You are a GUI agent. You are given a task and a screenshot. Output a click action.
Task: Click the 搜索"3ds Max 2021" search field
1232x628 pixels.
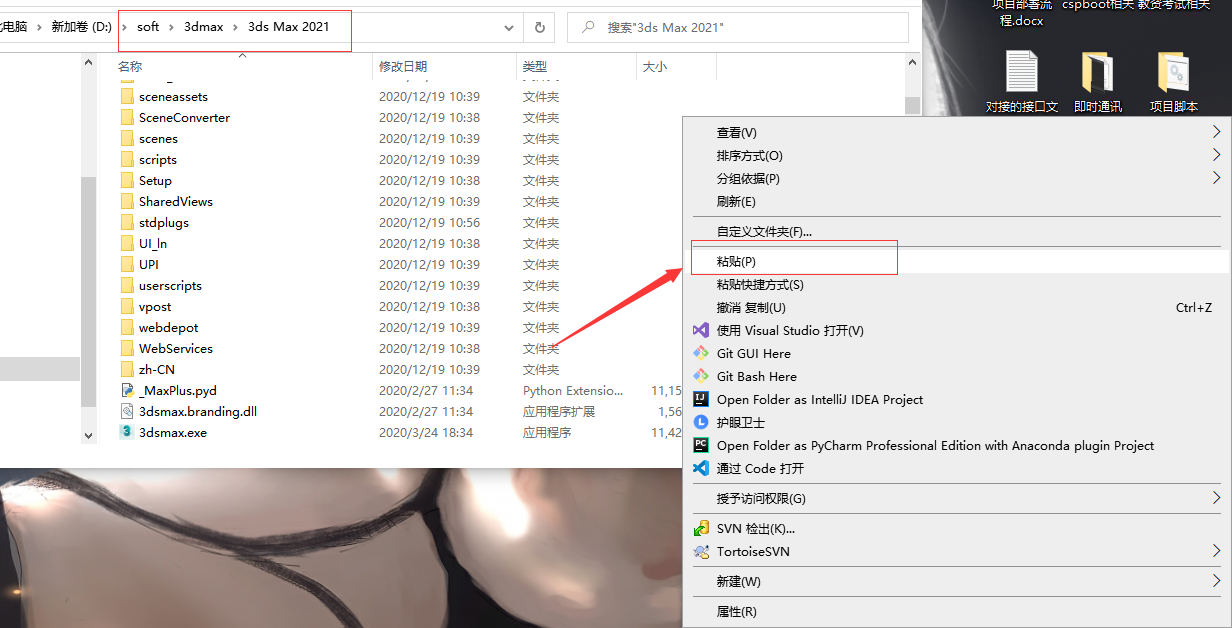(x=737, y=27)
